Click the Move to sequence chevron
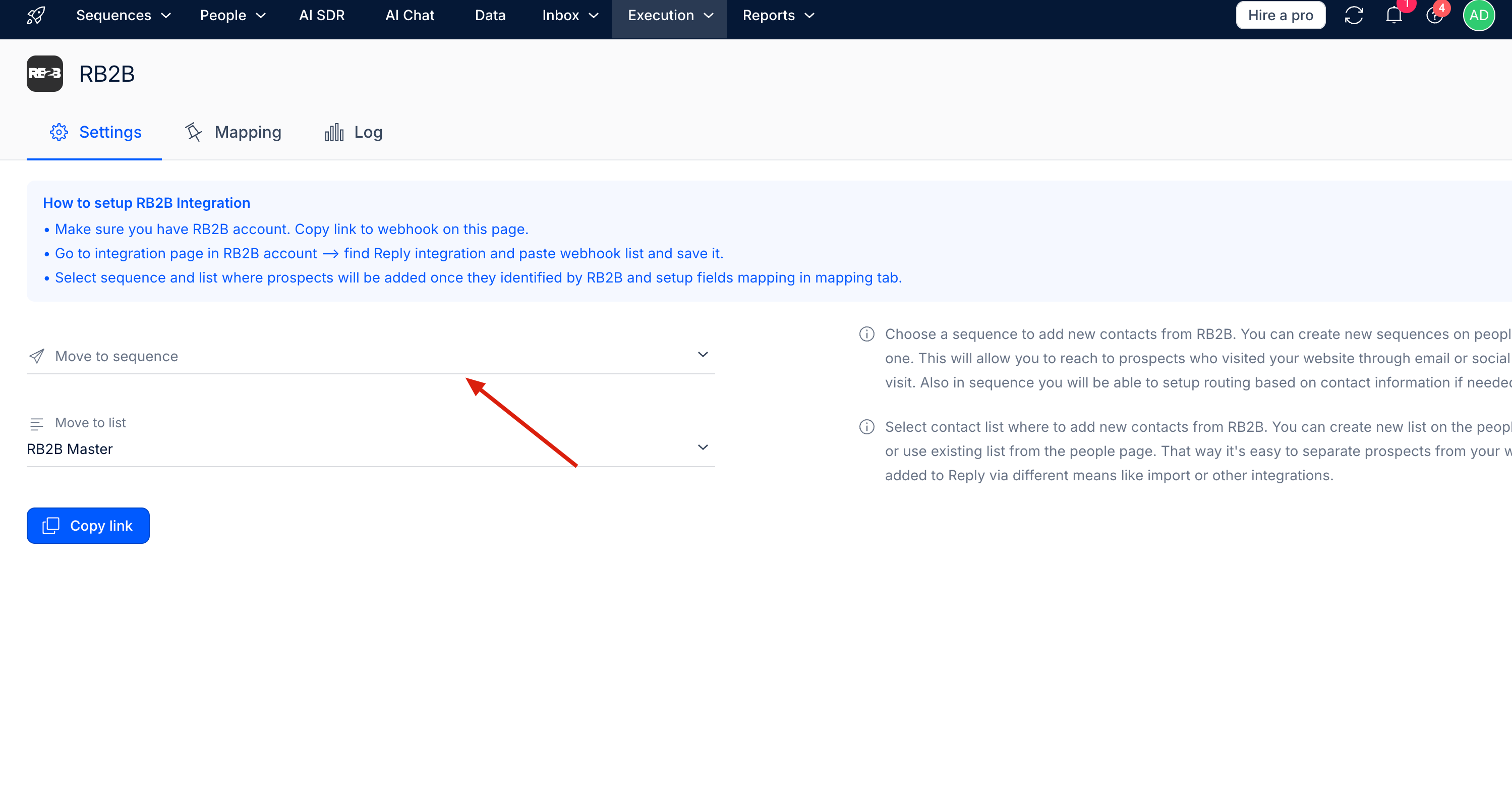1512x789 pixels. point(703,355)
